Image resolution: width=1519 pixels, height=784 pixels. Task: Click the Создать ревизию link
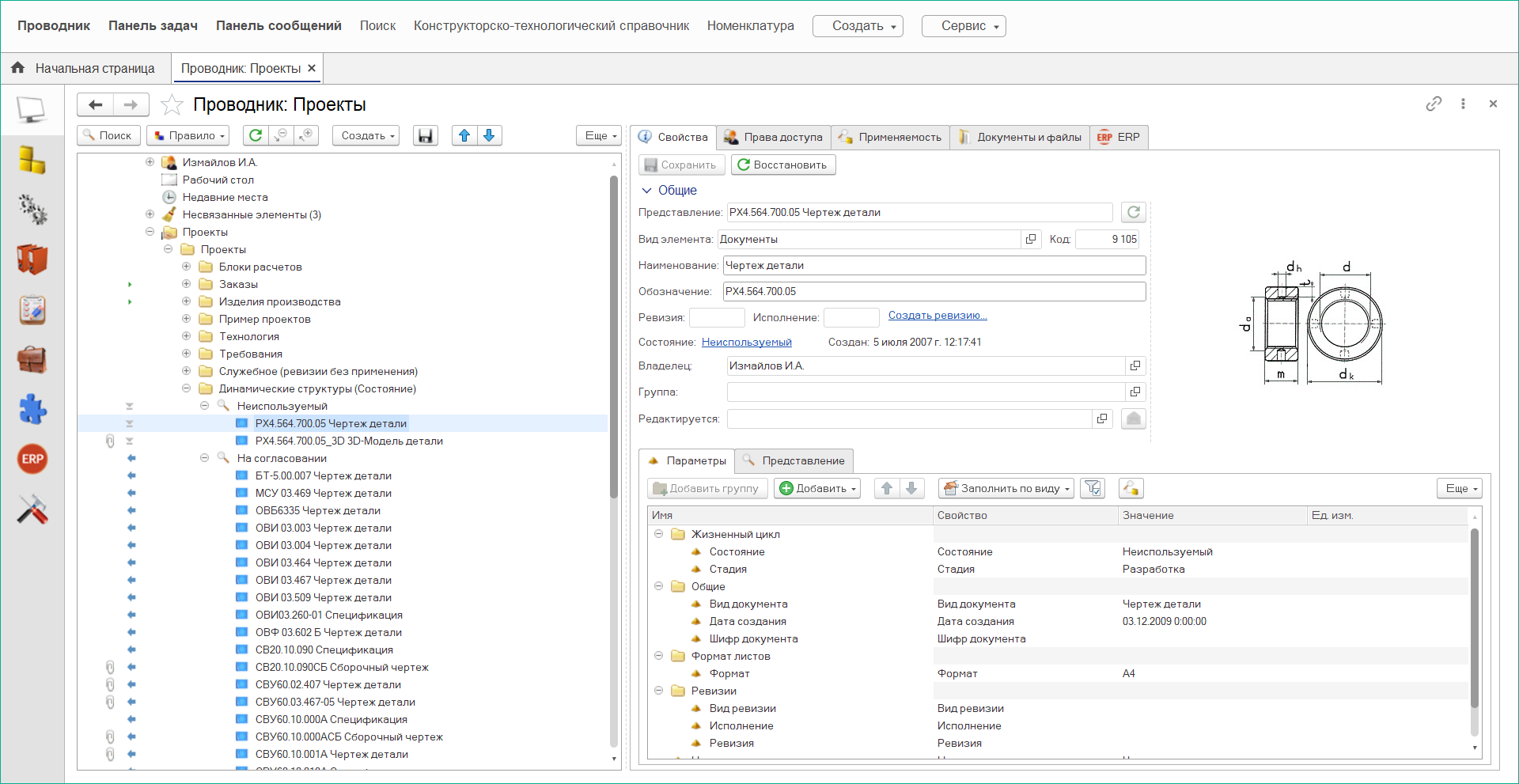[937, 315]
